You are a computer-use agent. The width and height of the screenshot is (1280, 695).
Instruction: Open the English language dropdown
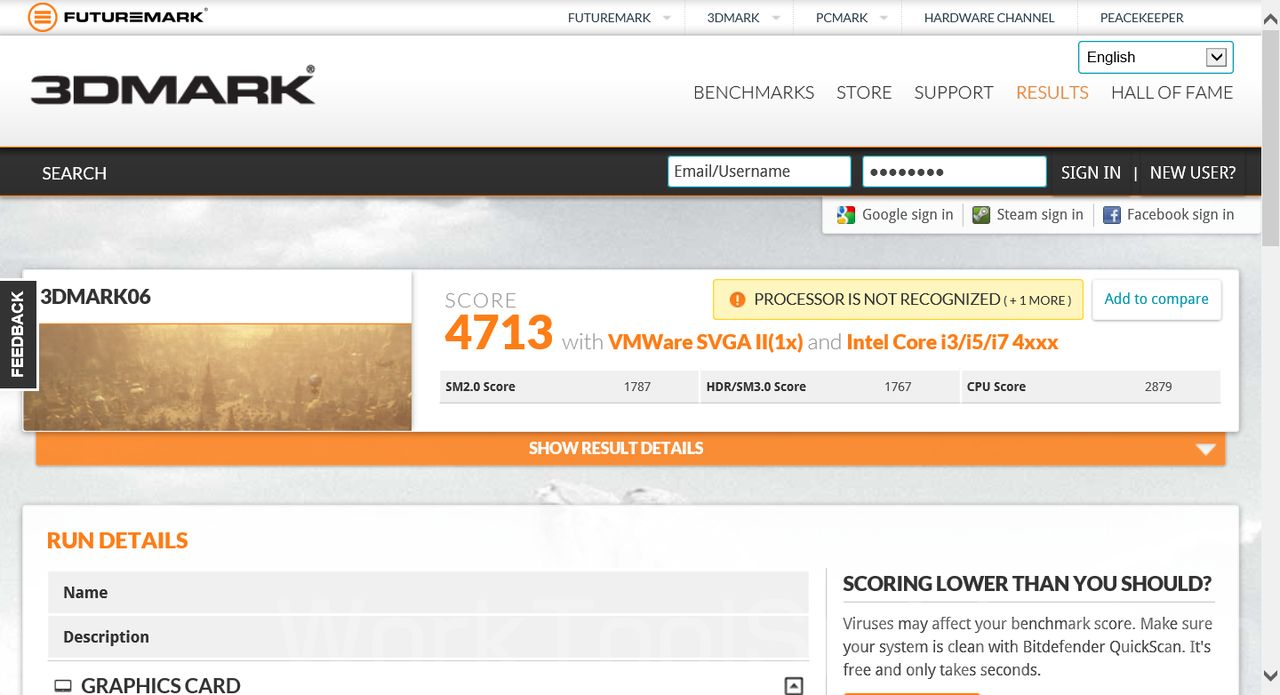coord(1155,57)
